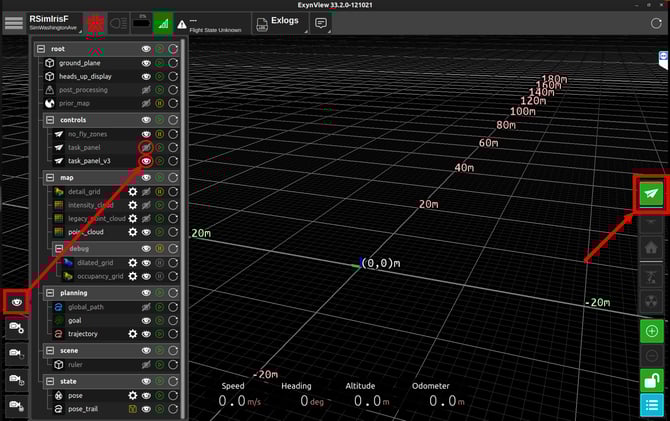Hide the ground_plane layer with eye icon
The width and height of the screenshot is (670, 421).
pyautogui.click(x=146, y=63)
